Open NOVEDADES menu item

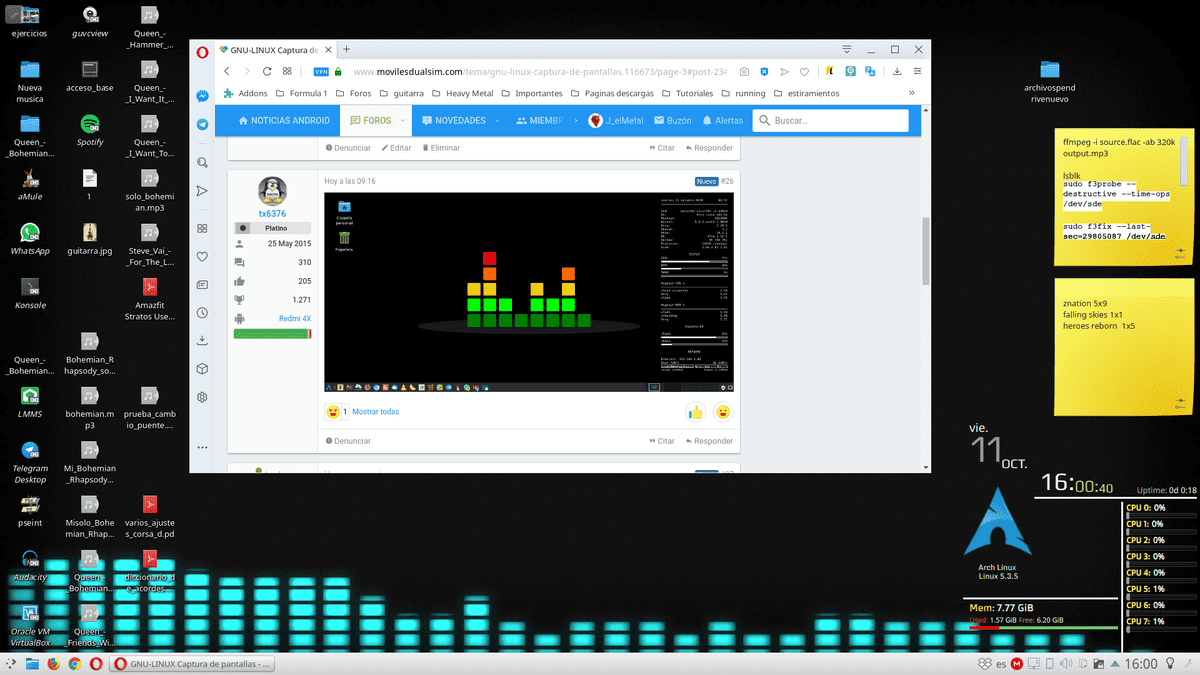[x=454, y=121]
